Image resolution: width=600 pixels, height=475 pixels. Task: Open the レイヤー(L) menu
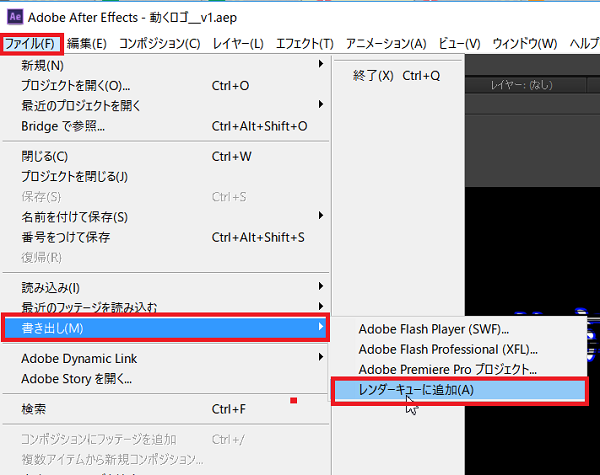[x=237, y=44]
